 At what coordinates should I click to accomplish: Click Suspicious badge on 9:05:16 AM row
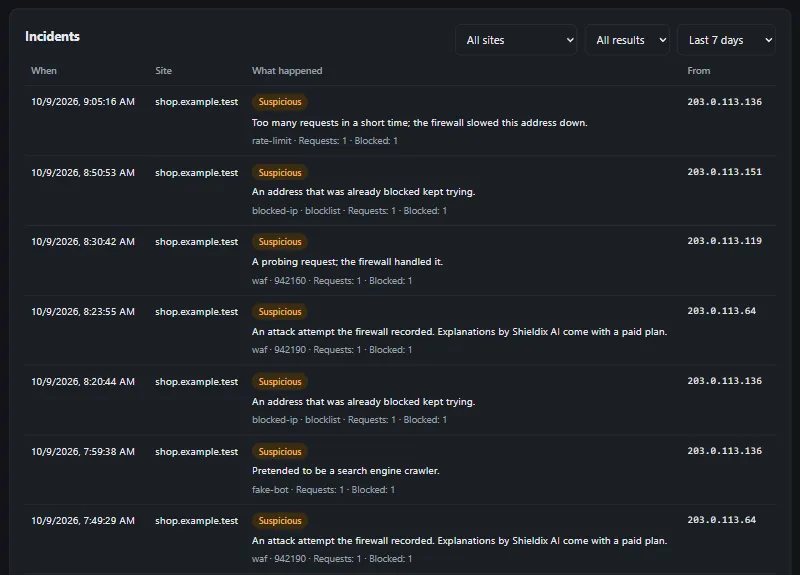point(280,102)
